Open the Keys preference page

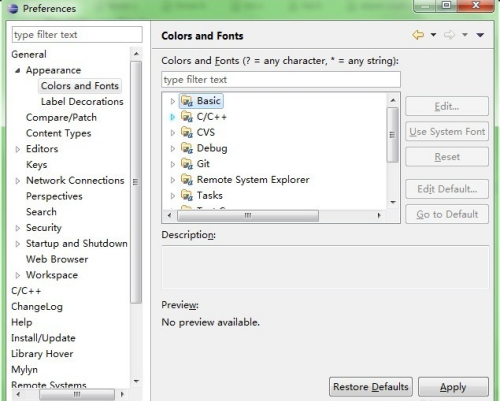tap(37, 165)
